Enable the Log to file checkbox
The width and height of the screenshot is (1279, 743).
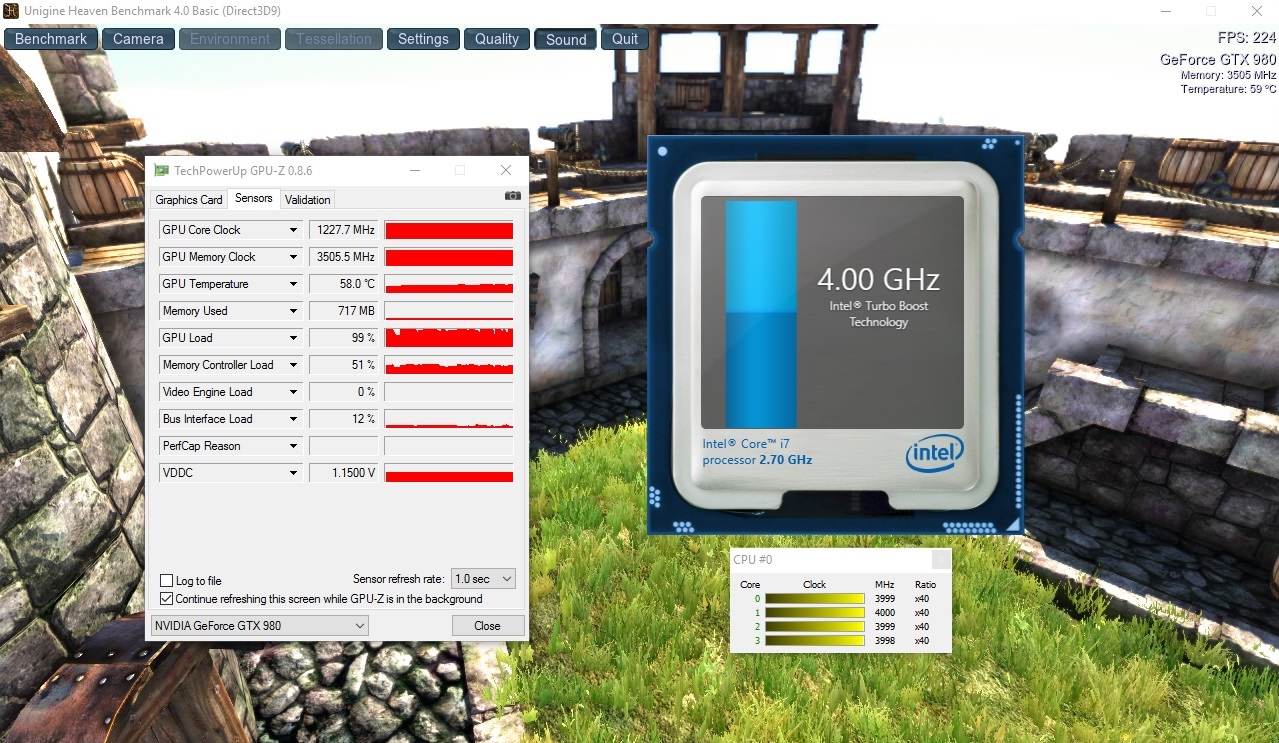click(x=167, y=581)
